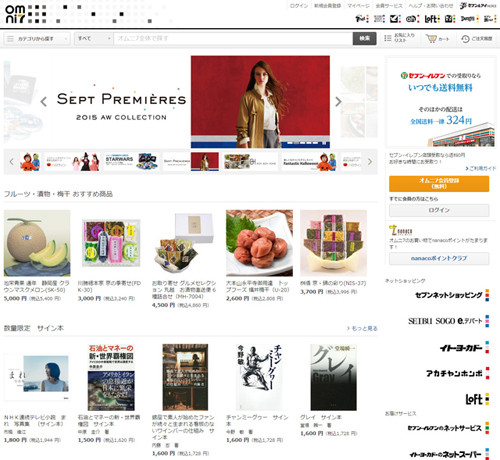Screen dimensions: 500x460
Task: Open イトーヨーカドー sidebar link
Action: [x=464, y=348]
